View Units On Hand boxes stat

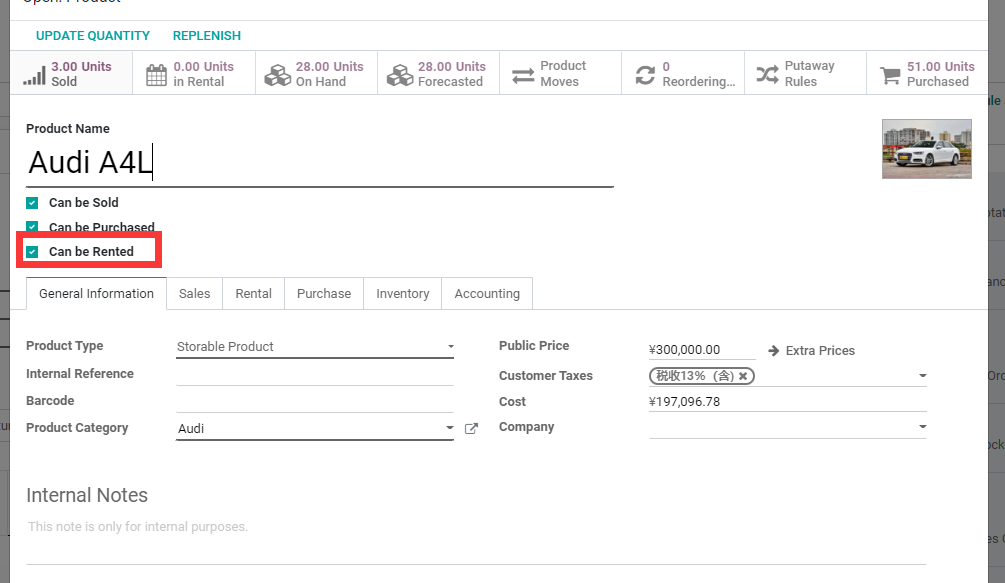(317, 74)
